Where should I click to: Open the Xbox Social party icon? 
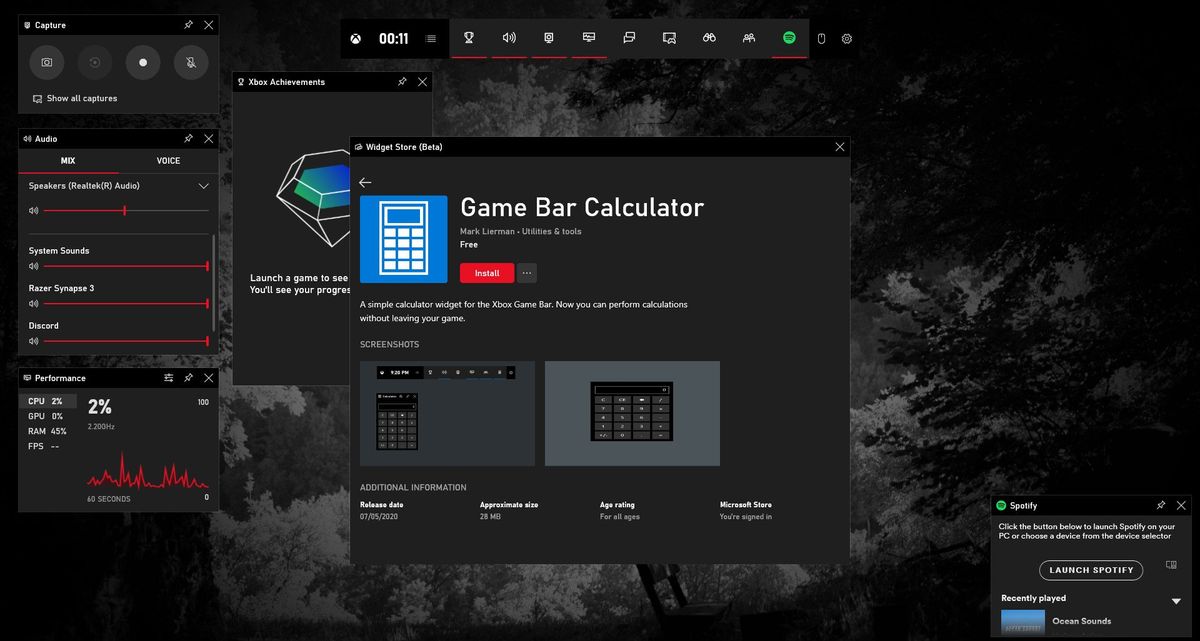(748, 38)
